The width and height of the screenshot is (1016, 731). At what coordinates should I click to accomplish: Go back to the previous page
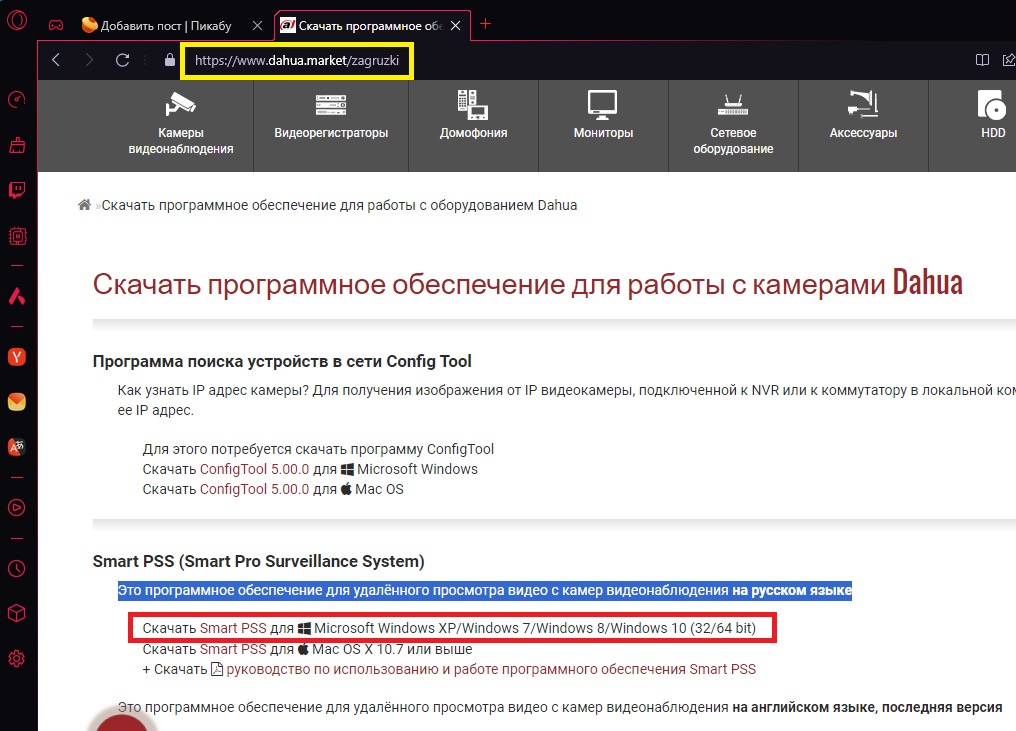(x=56, y=60)
